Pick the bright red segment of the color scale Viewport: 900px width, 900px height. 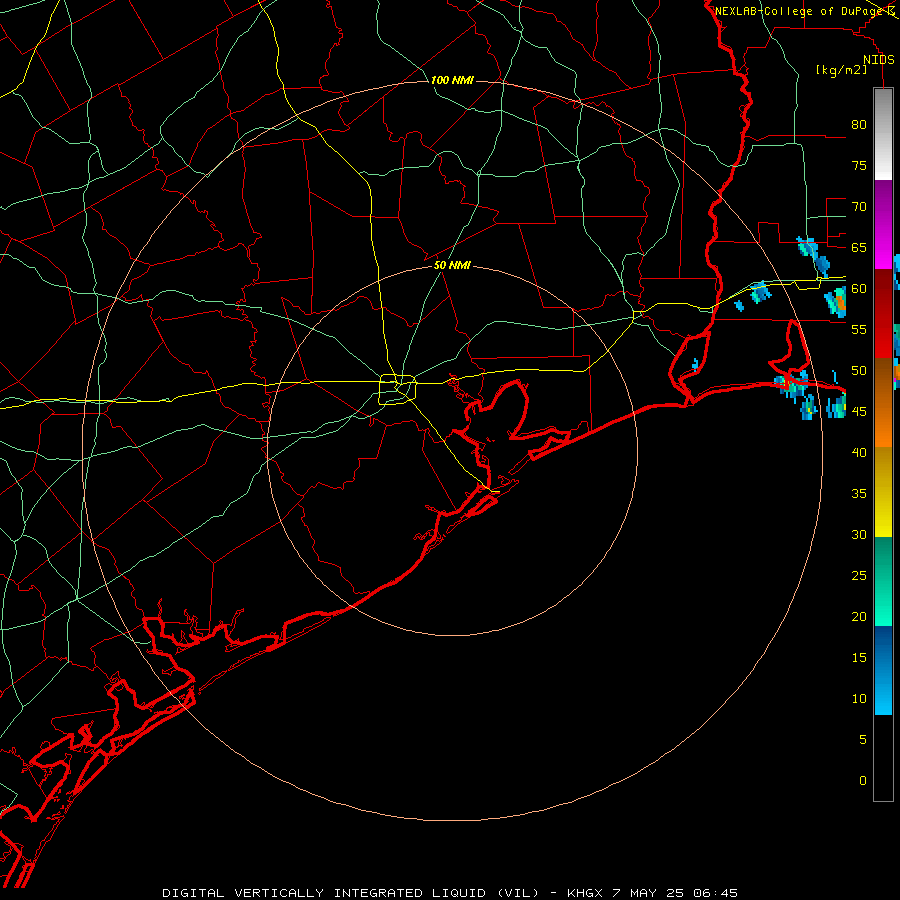tap(883, 314)
